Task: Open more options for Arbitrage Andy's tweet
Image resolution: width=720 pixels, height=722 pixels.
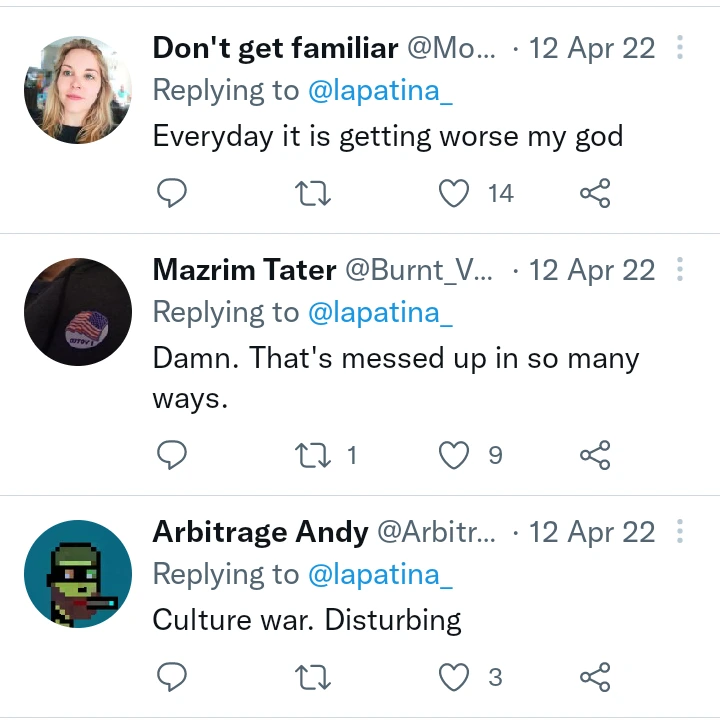Action: coord(680,532)
